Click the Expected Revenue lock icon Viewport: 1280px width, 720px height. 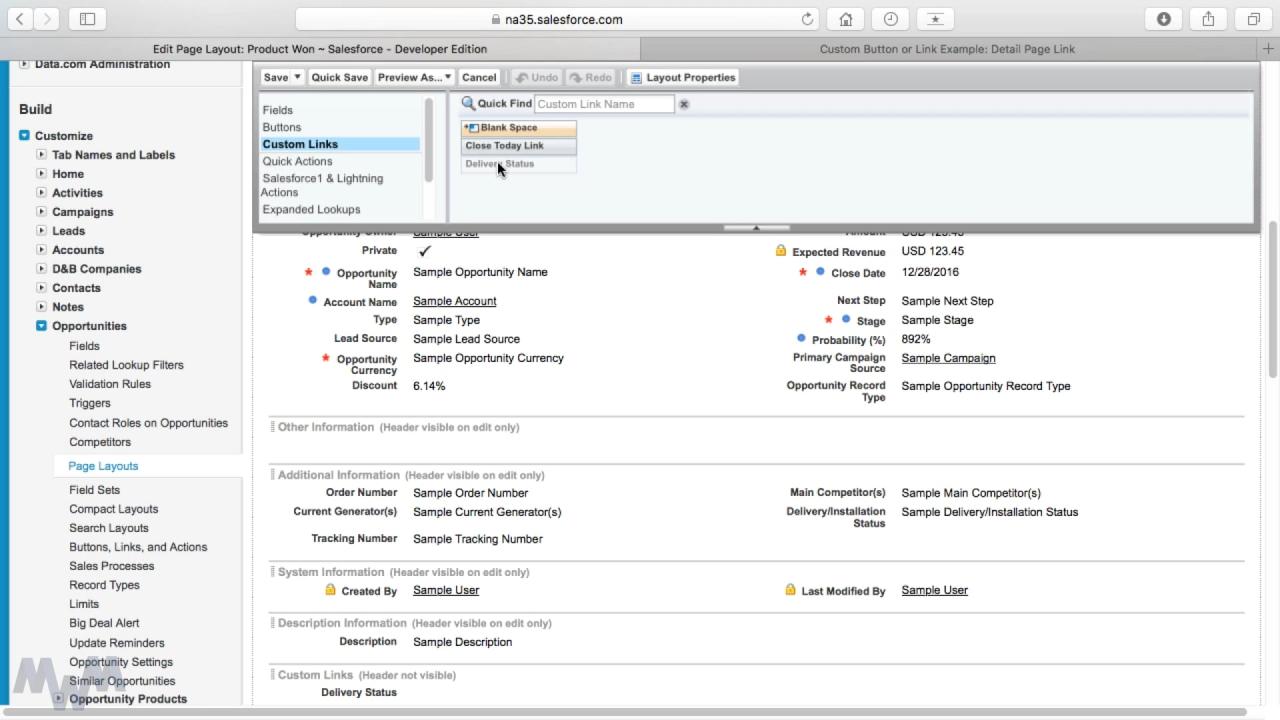click(781, 251)
